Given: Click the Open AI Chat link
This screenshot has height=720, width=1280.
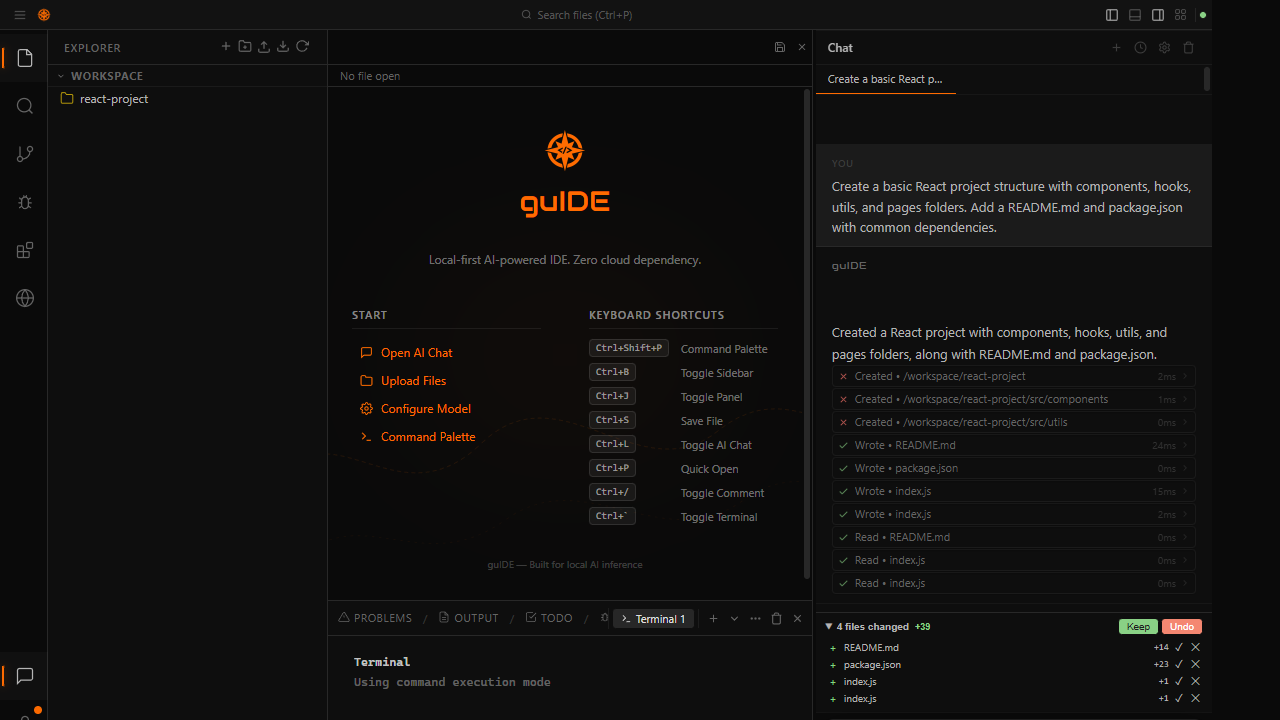Looking at the screenshot, I should 406,353.
